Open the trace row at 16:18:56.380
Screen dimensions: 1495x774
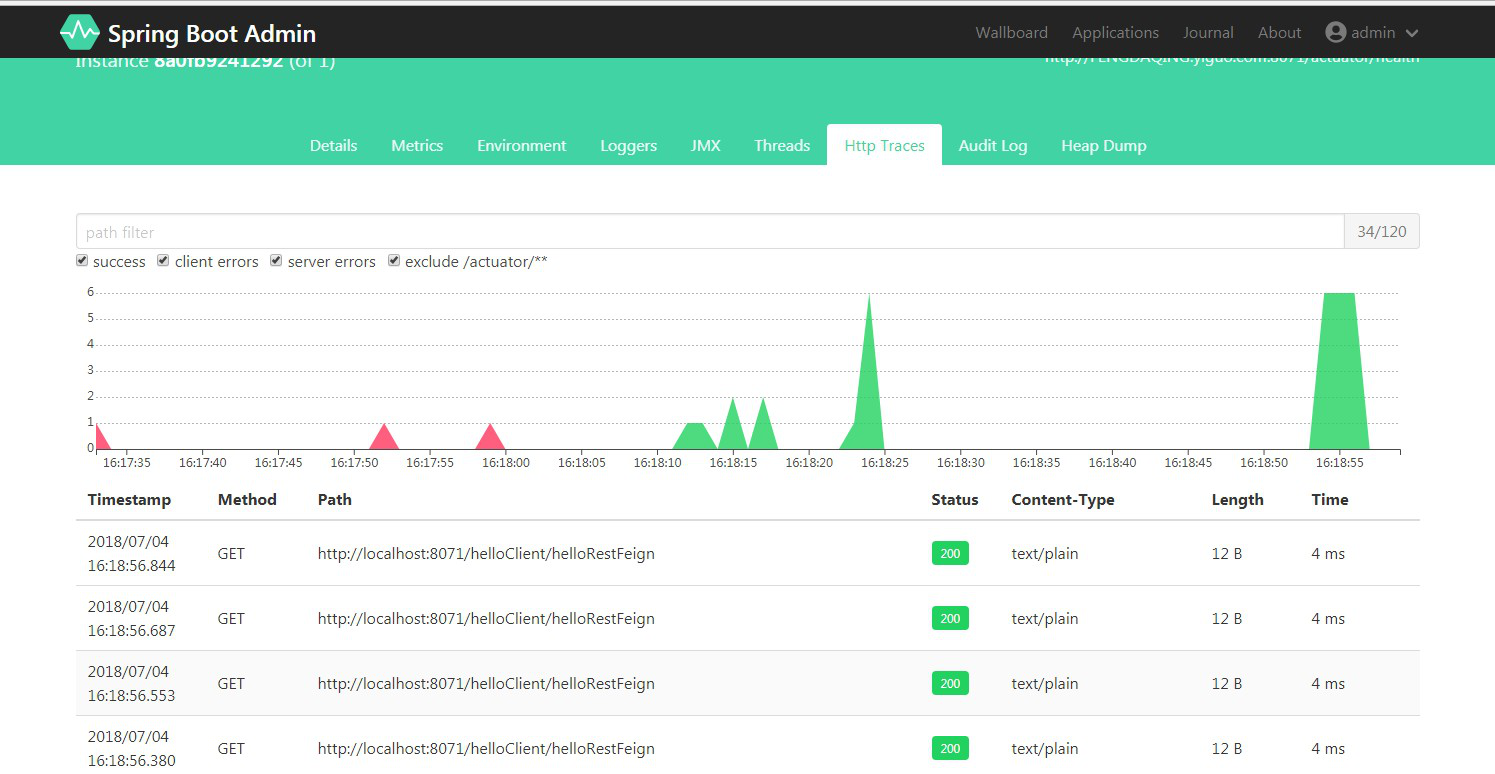pyautogui.click(x=748, y=745)
